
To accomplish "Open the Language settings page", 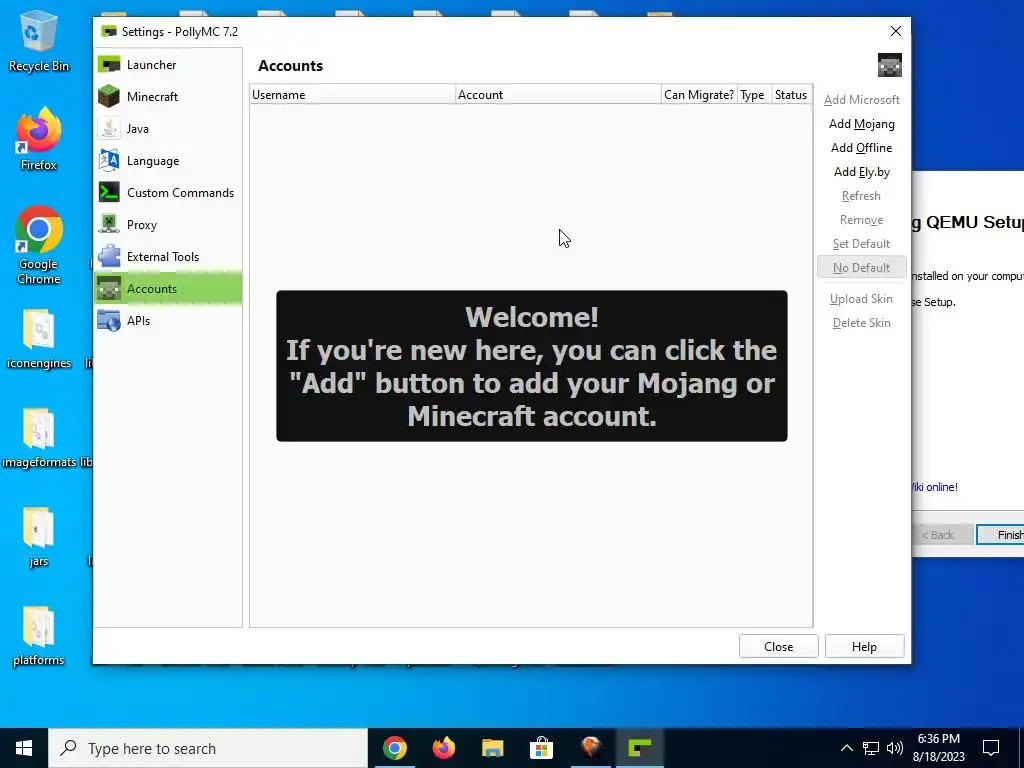I will tap(168, 161).
